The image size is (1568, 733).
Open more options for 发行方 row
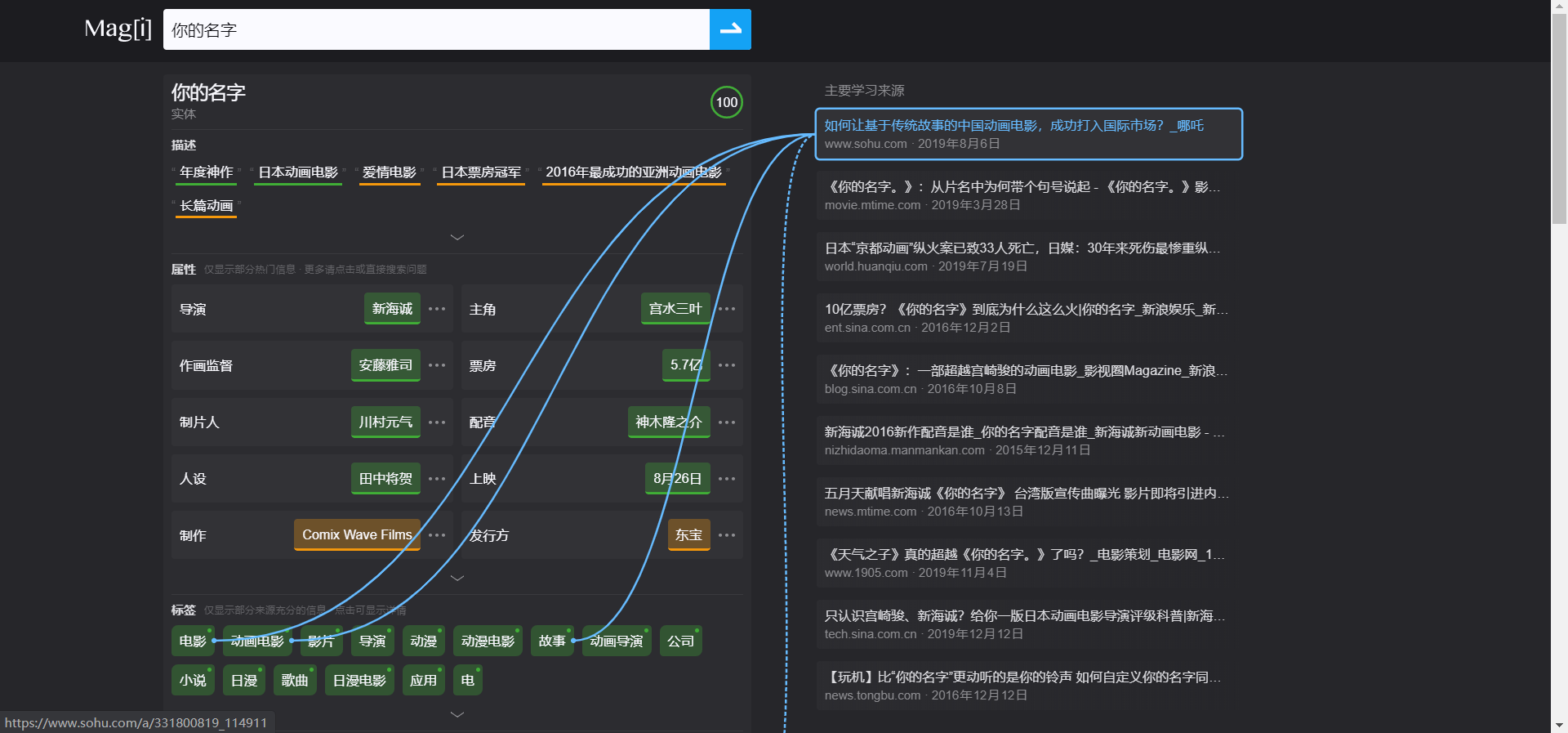(727, 535)
